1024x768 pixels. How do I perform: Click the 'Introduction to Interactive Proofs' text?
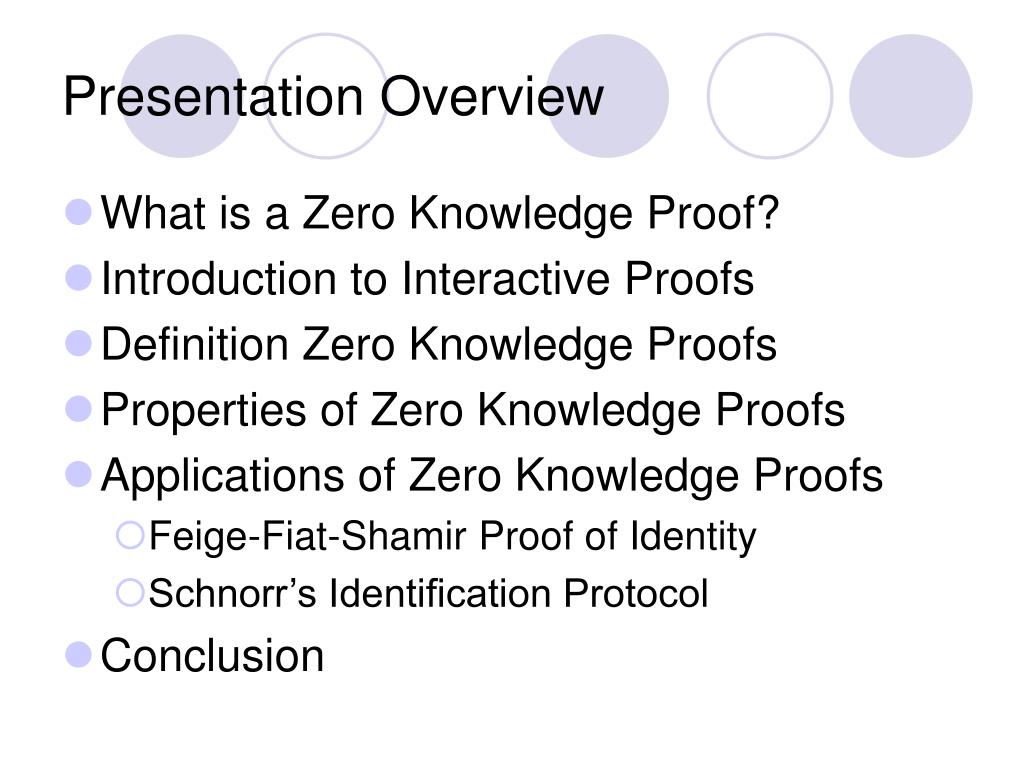pos(428,278)
